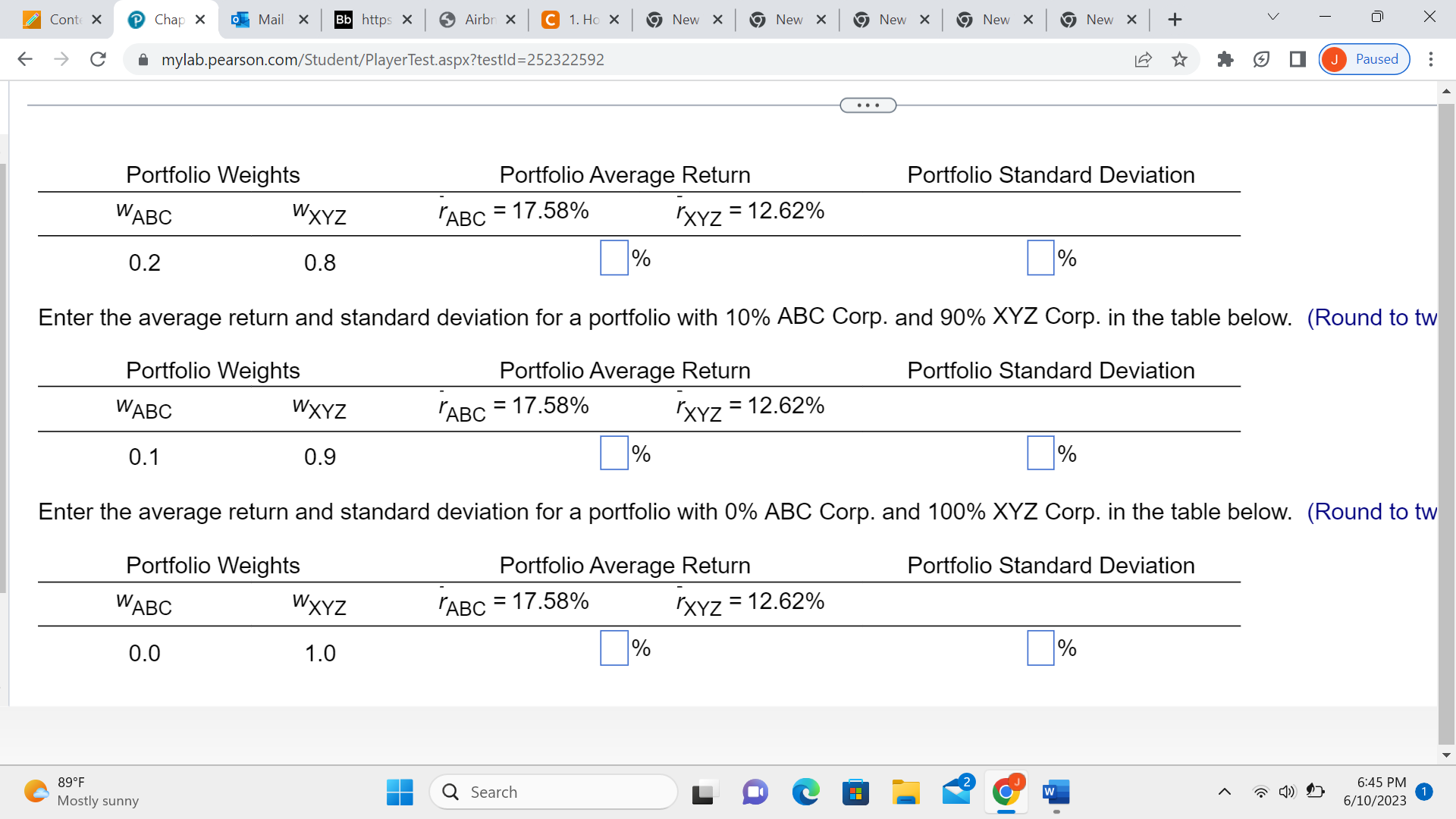Bookmark this page with star icon
The width and height of the screenshot is (1456, 819).
[x=1179, y=59]
